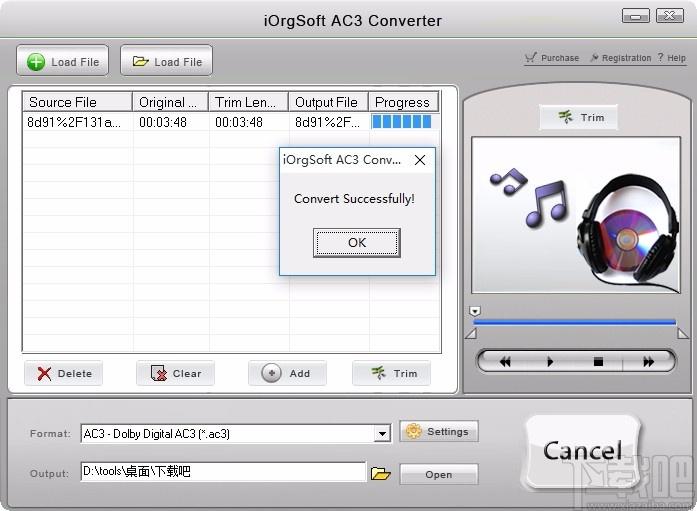Click the left trim start triangle marker
The height and width of the screenshot is (511, 697).
click(x=471, y=333)
